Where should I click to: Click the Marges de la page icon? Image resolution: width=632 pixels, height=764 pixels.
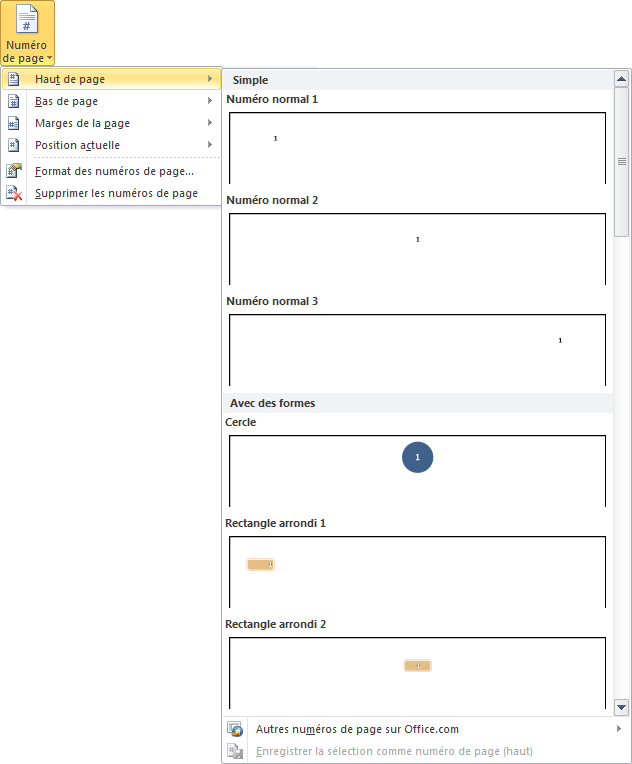(x=13, y=123)
